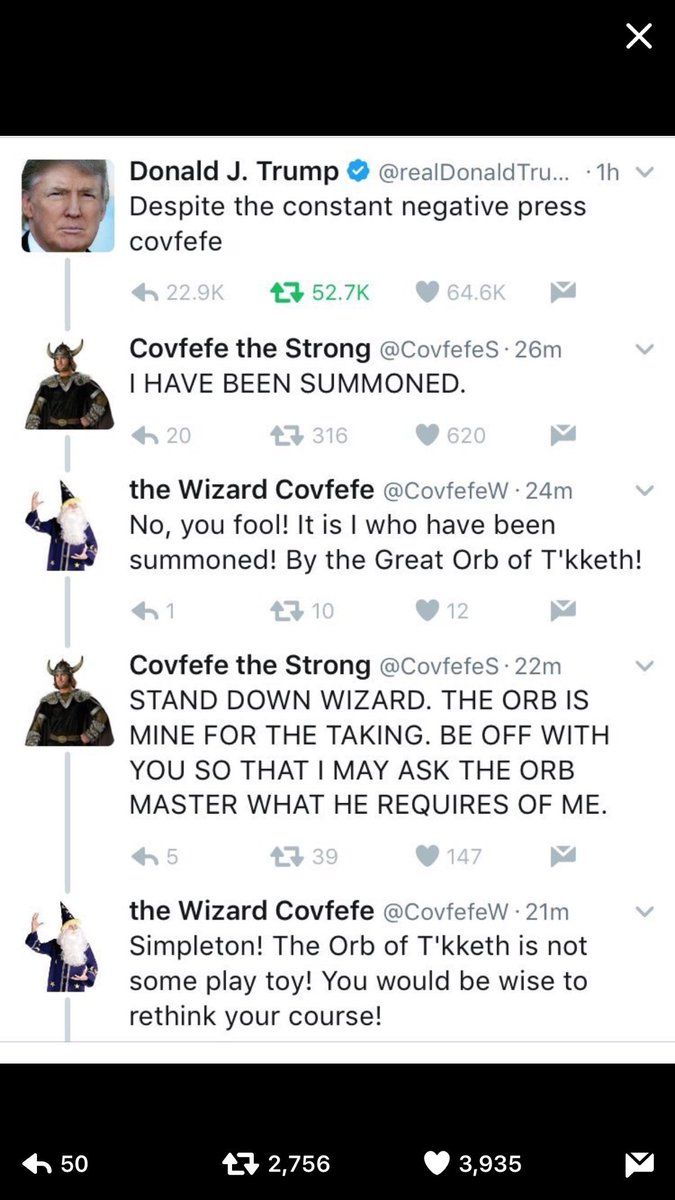Open options chevron on Trump's tweet
Image resolution: width=675 pixels, height=1200 pixels.
pos(645,172)
